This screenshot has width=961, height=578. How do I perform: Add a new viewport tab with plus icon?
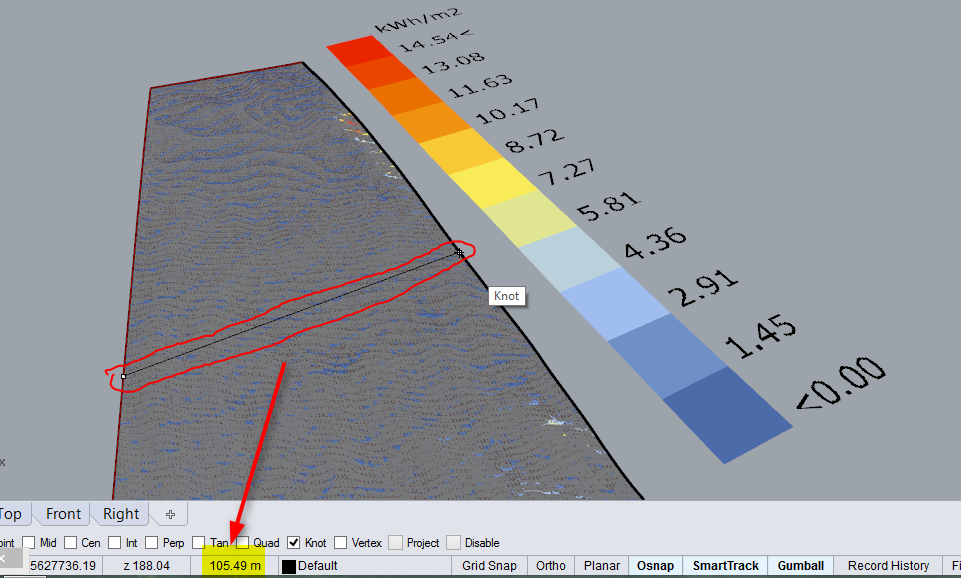pyautogui.click(x=170, y=514)
